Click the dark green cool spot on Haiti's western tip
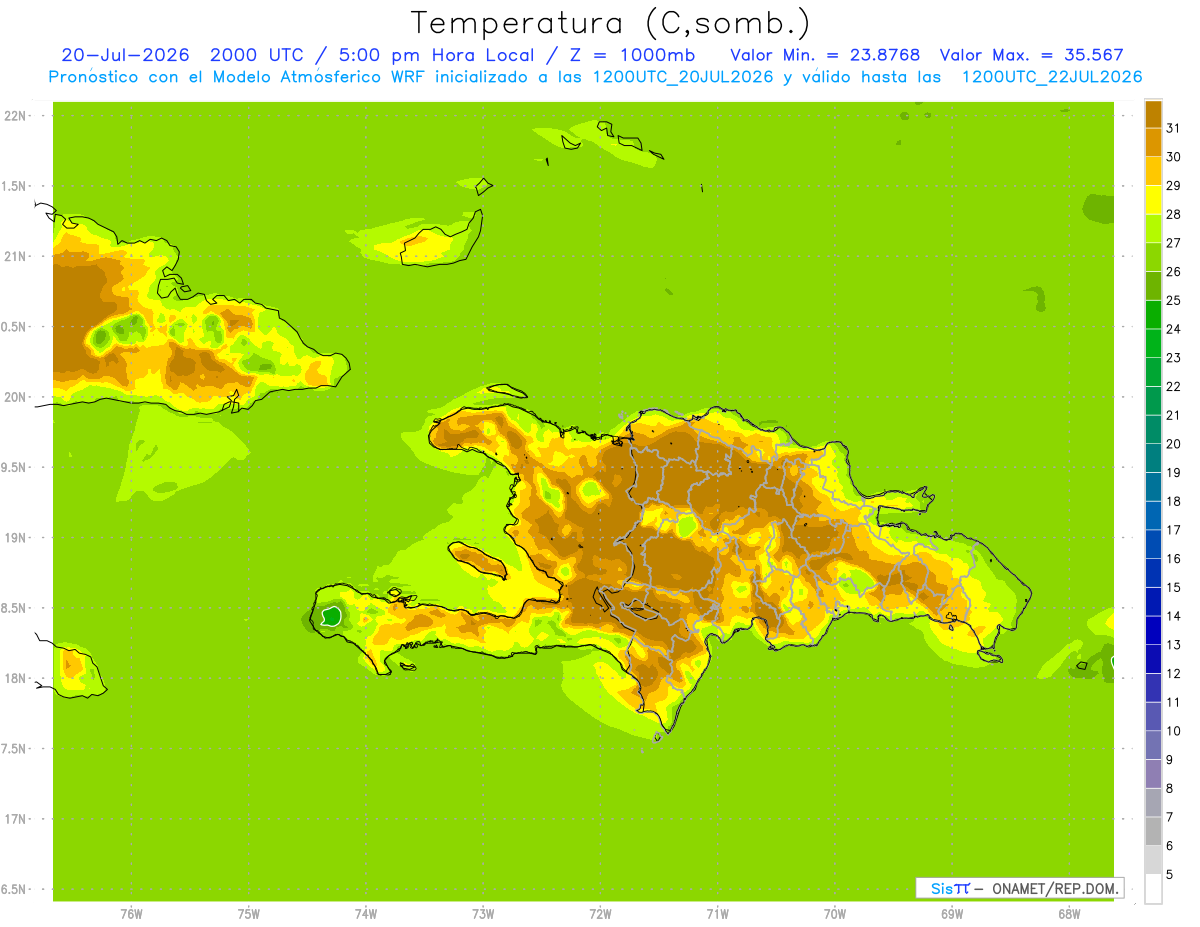1200x927 pixels. pos(332,616)
